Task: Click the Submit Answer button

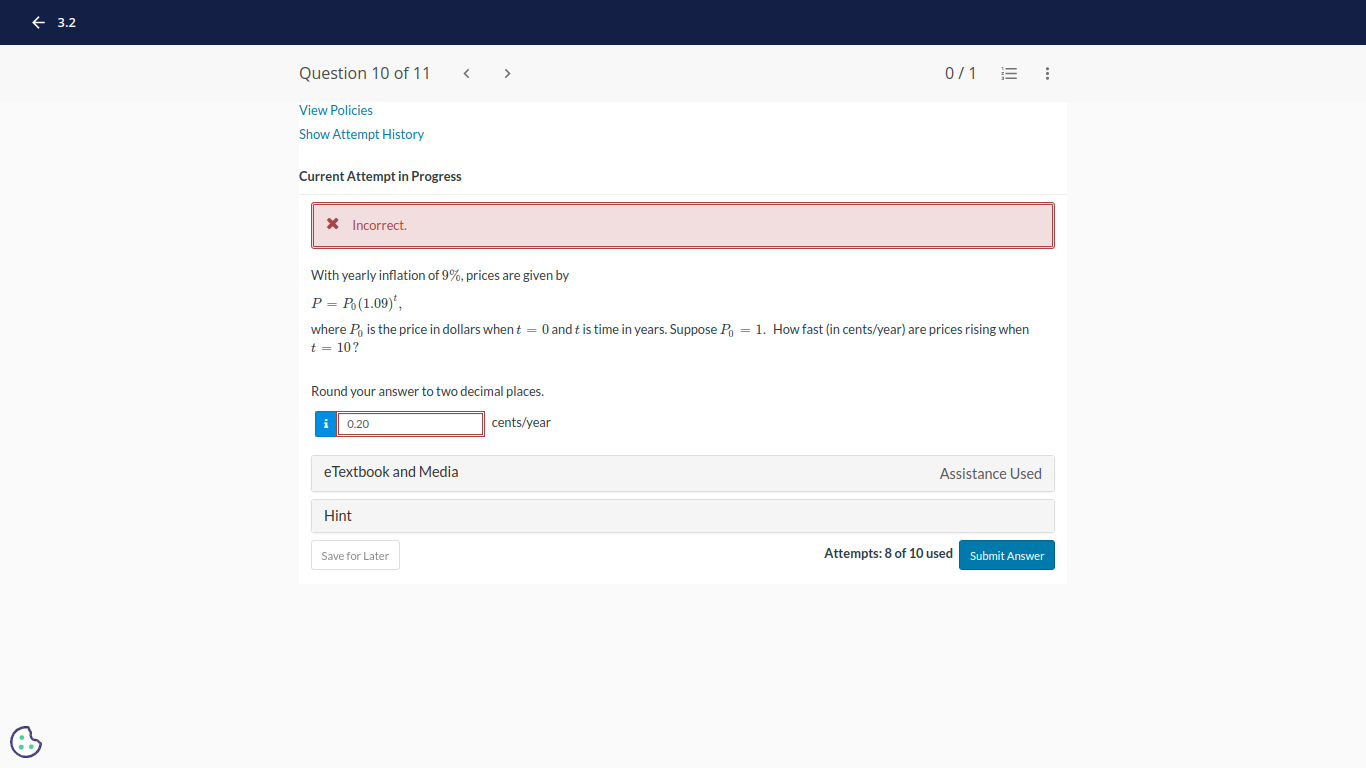Action: pyautogui.click(x=1007, y=556)
